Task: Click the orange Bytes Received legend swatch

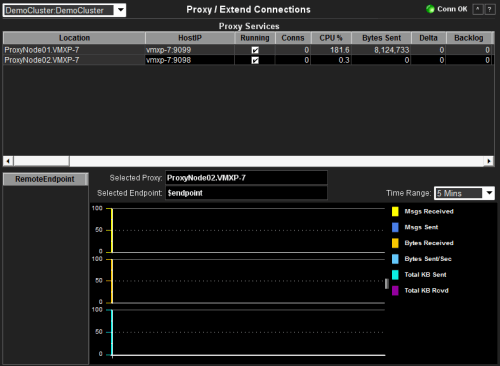Action: click(395, 243)
